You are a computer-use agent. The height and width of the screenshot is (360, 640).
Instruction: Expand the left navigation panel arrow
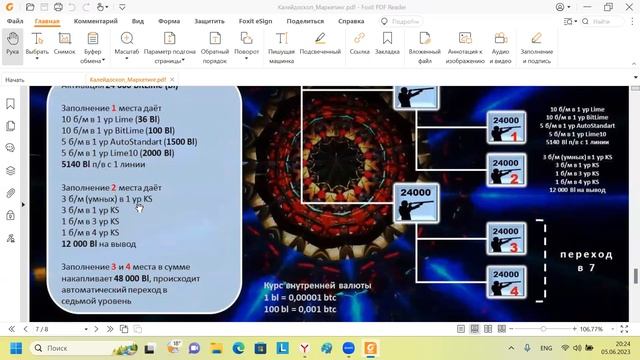[23, 204]
